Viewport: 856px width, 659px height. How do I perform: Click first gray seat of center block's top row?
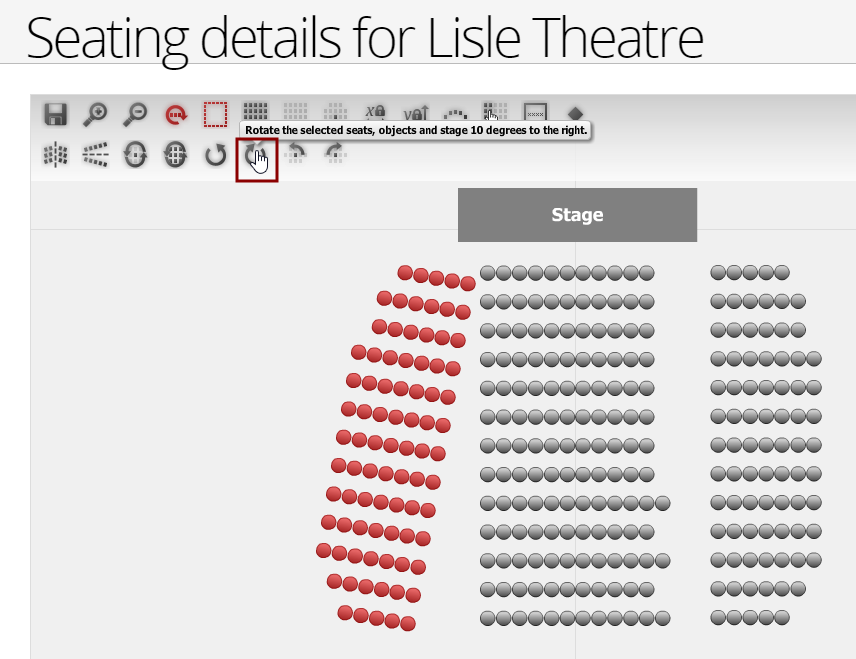pos(487,272)
